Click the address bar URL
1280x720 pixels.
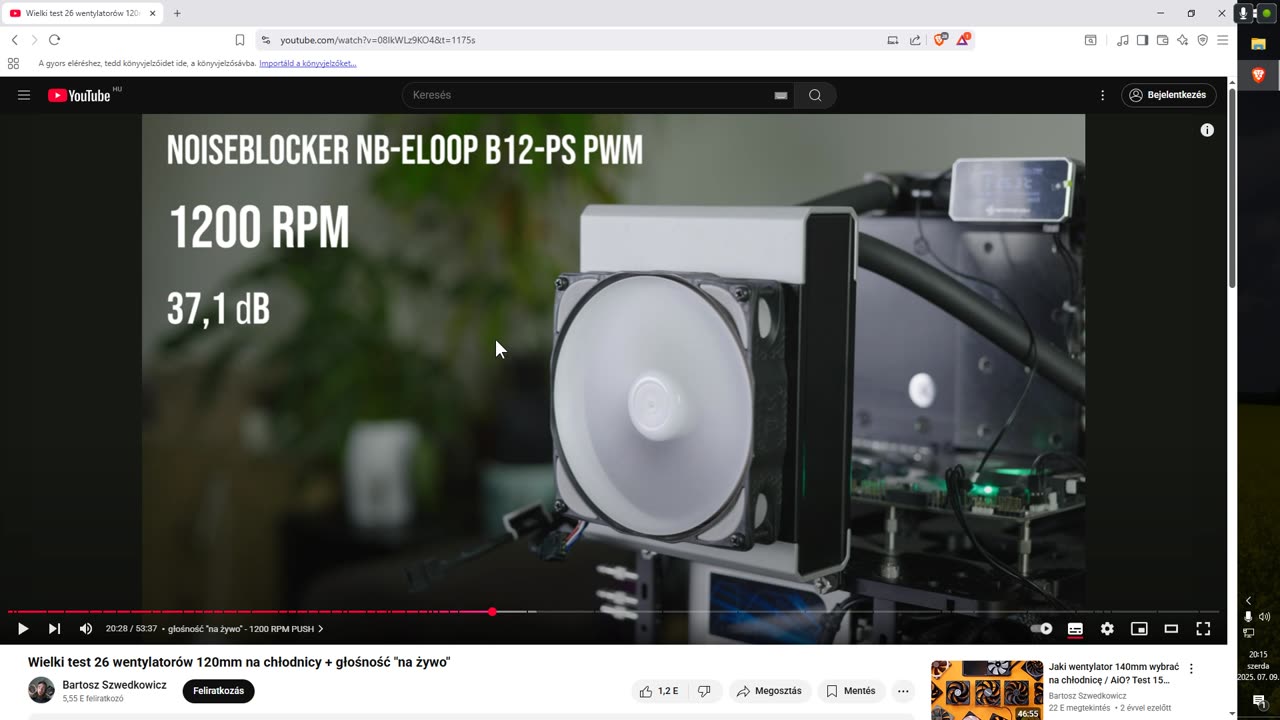pos(378,40)
